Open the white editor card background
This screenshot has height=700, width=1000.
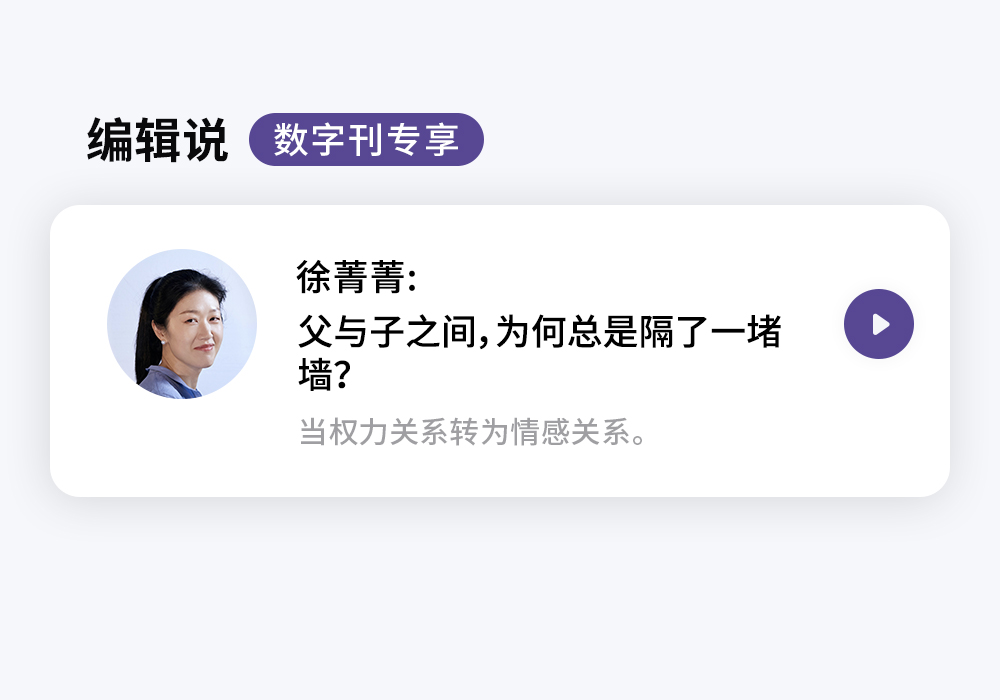[500, 351]
